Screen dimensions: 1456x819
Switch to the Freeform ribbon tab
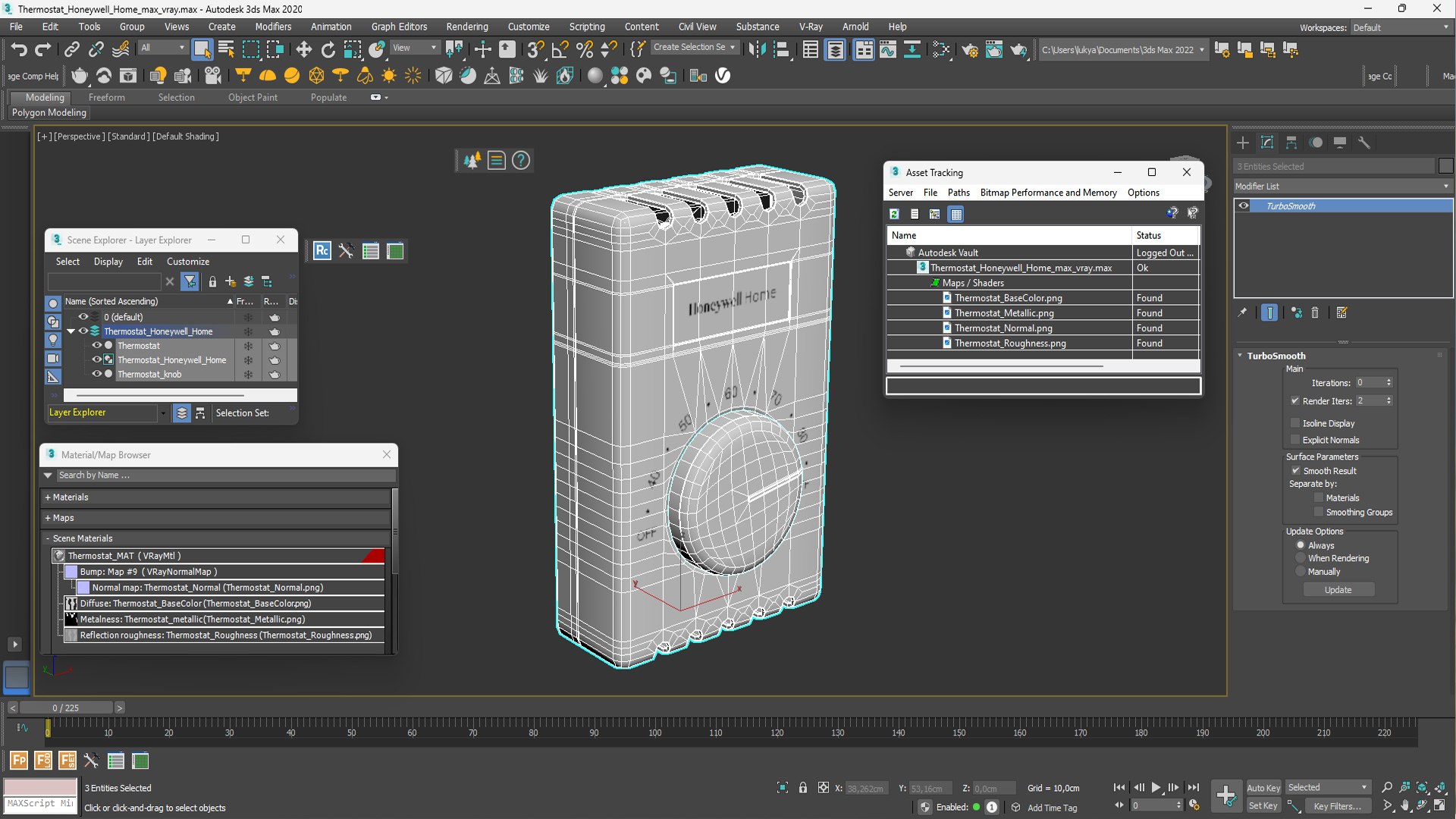[106, 98]
